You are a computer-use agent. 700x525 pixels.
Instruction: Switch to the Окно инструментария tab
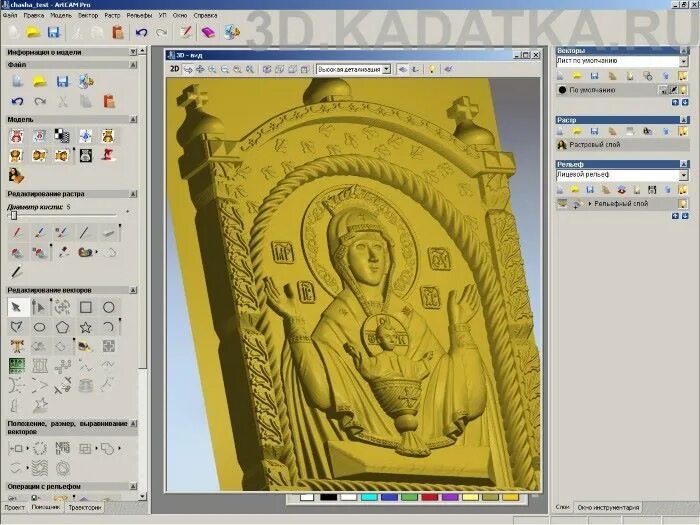click(608, 508)
